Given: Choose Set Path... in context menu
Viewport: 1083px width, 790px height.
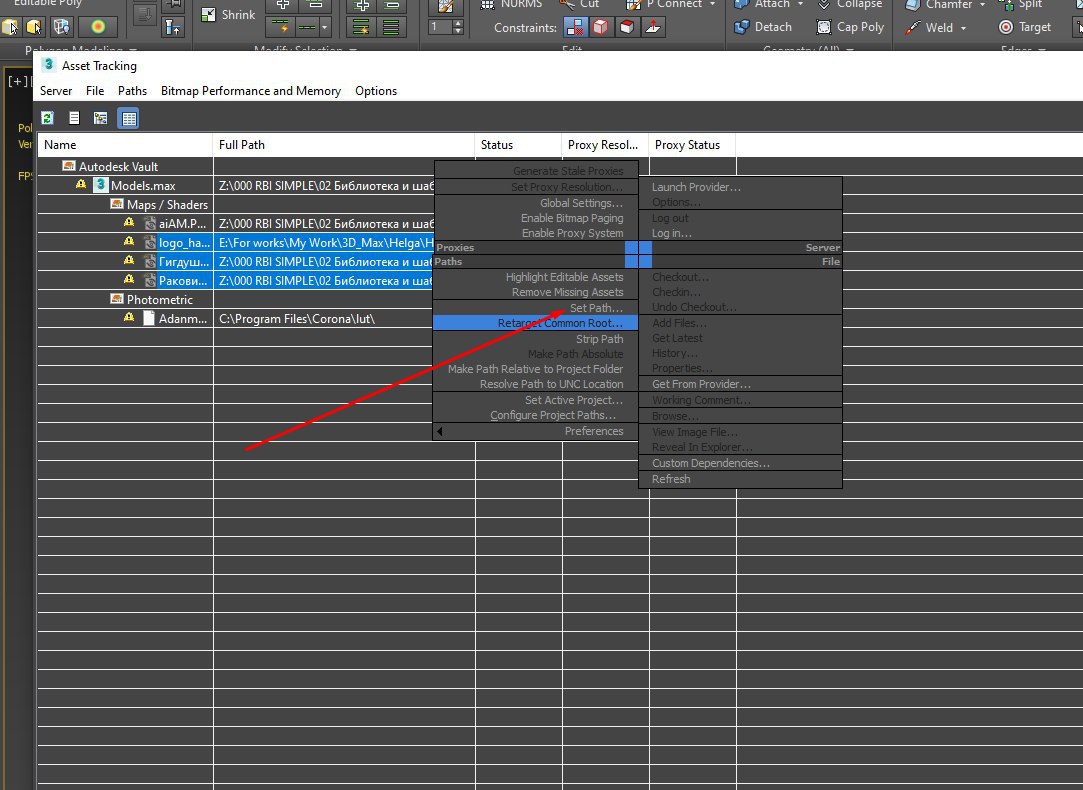Looking at the screenshot, I should coord(596,308).
